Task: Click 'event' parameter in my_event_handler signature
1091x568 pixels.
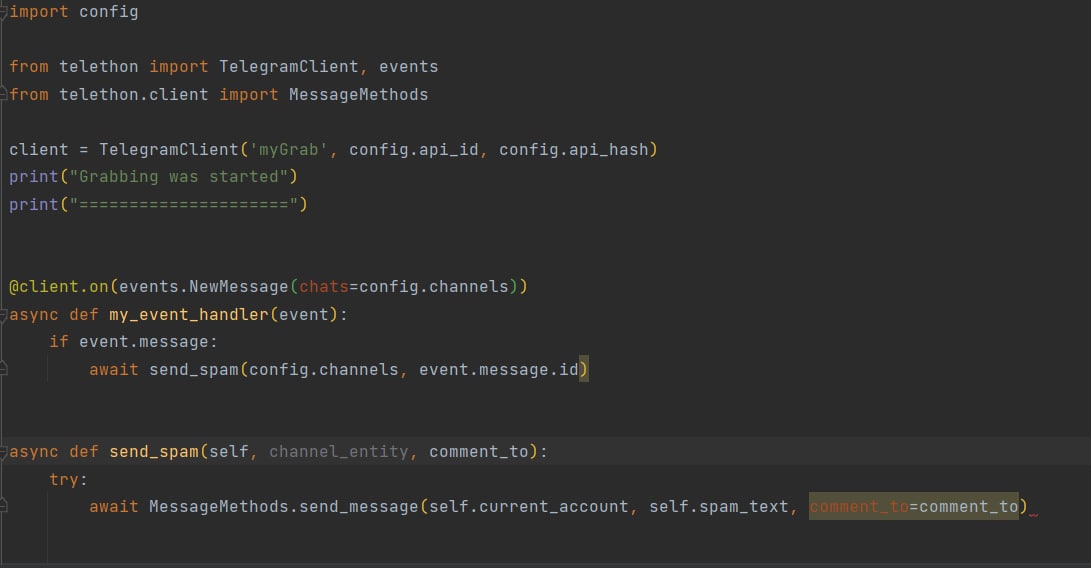Action: coord(303,315)
